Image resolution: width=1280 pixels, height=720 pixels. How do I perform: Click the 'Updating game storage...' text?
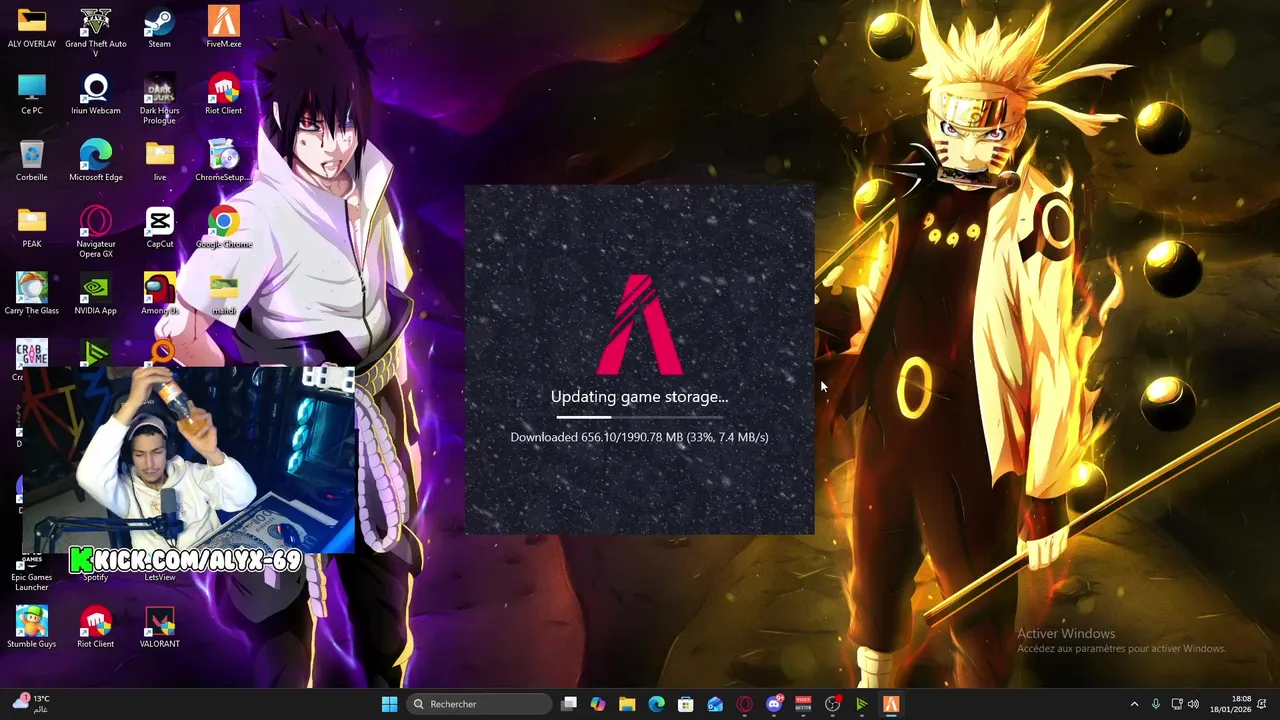[639, 397]
